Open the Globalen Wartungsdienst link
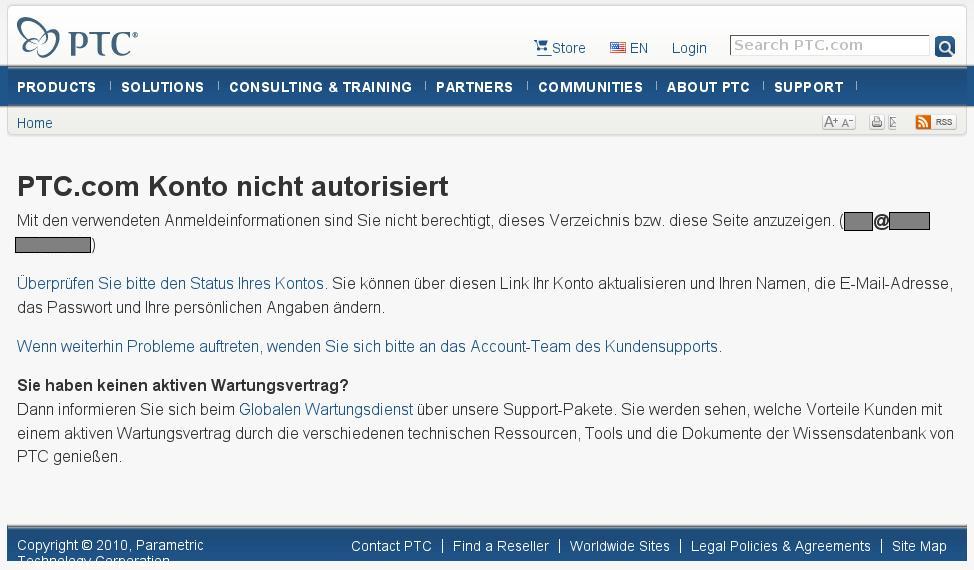 coord(326,409)
